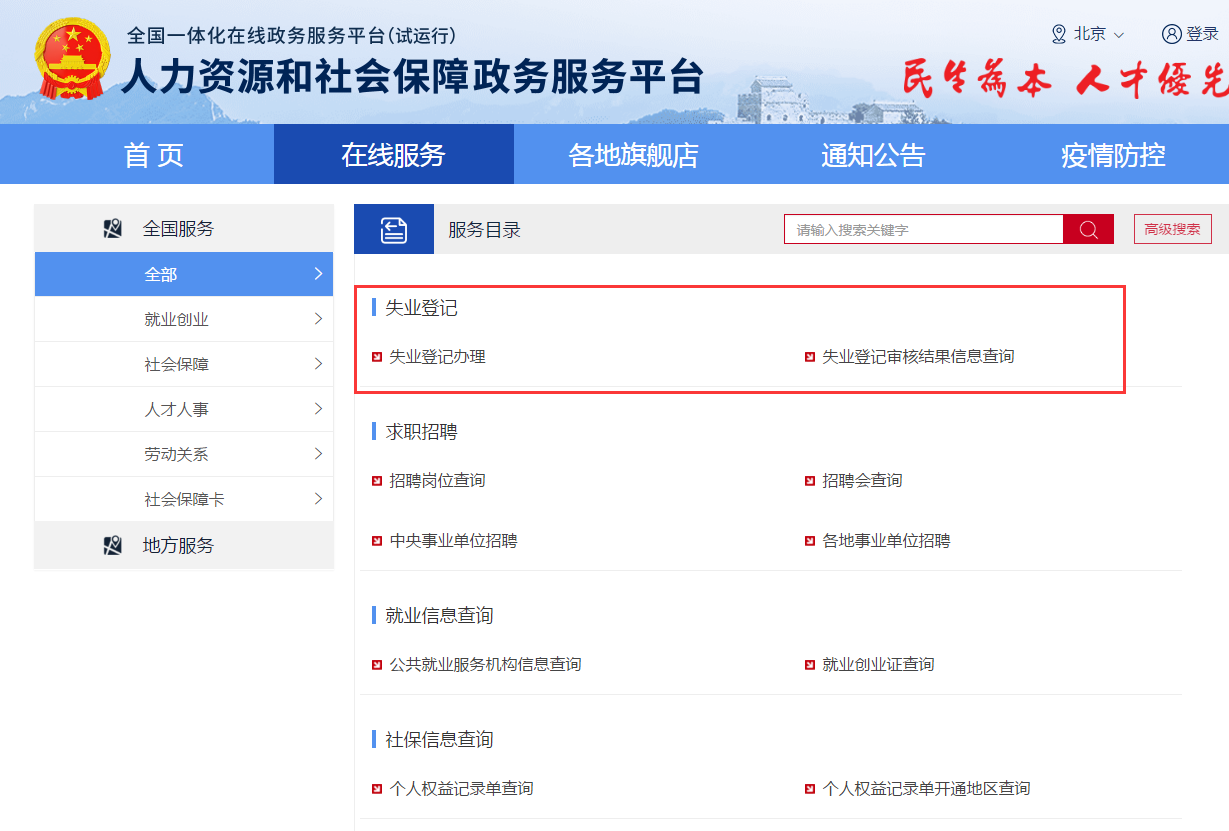Expand the 社会保障 sidebar category
1229x831 pixels.
(183, 365)
